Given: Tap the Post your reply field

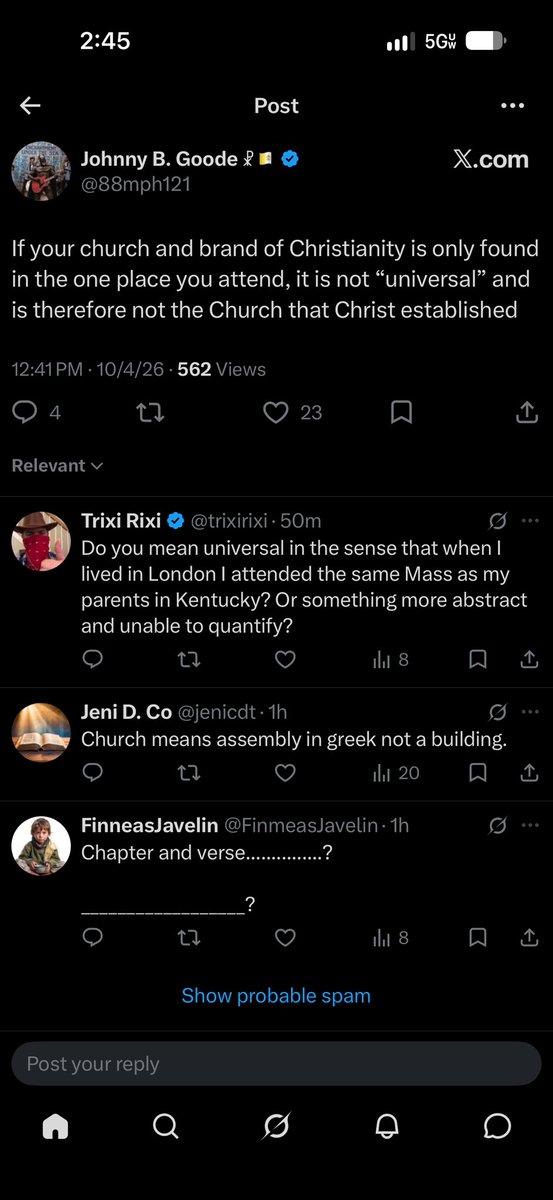Looking at the screenshot, I should 276,1064.
